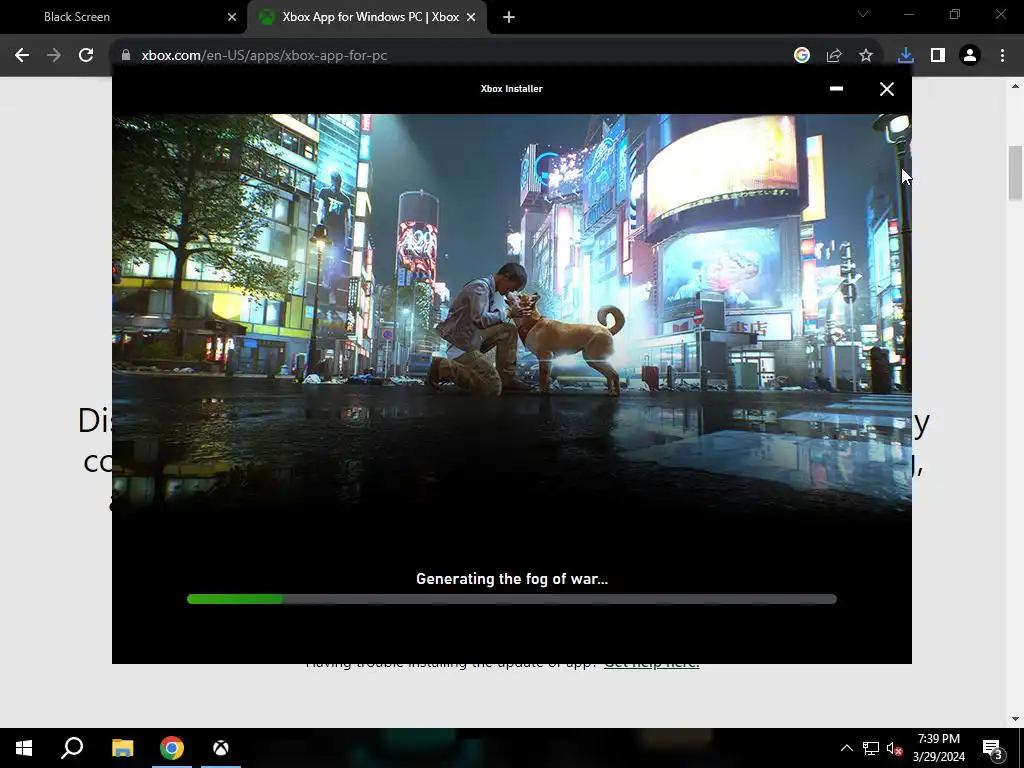Open a new Chrome tab
Image resolution: width=1024 pixels, height=768 pixels.
click(509, 17)
